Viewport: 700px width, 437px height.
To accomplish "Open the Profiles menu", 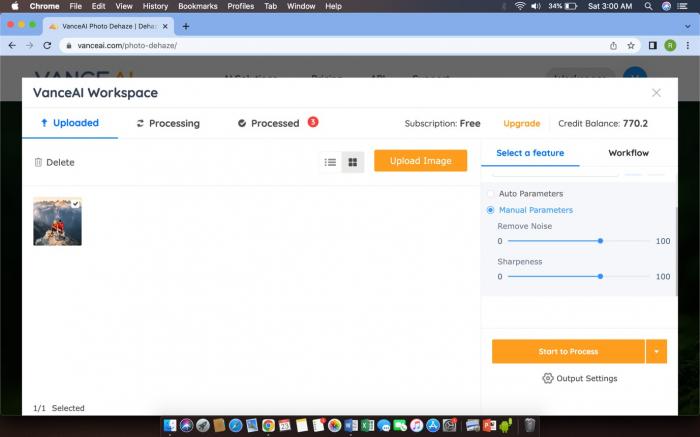I will point(241,6).
